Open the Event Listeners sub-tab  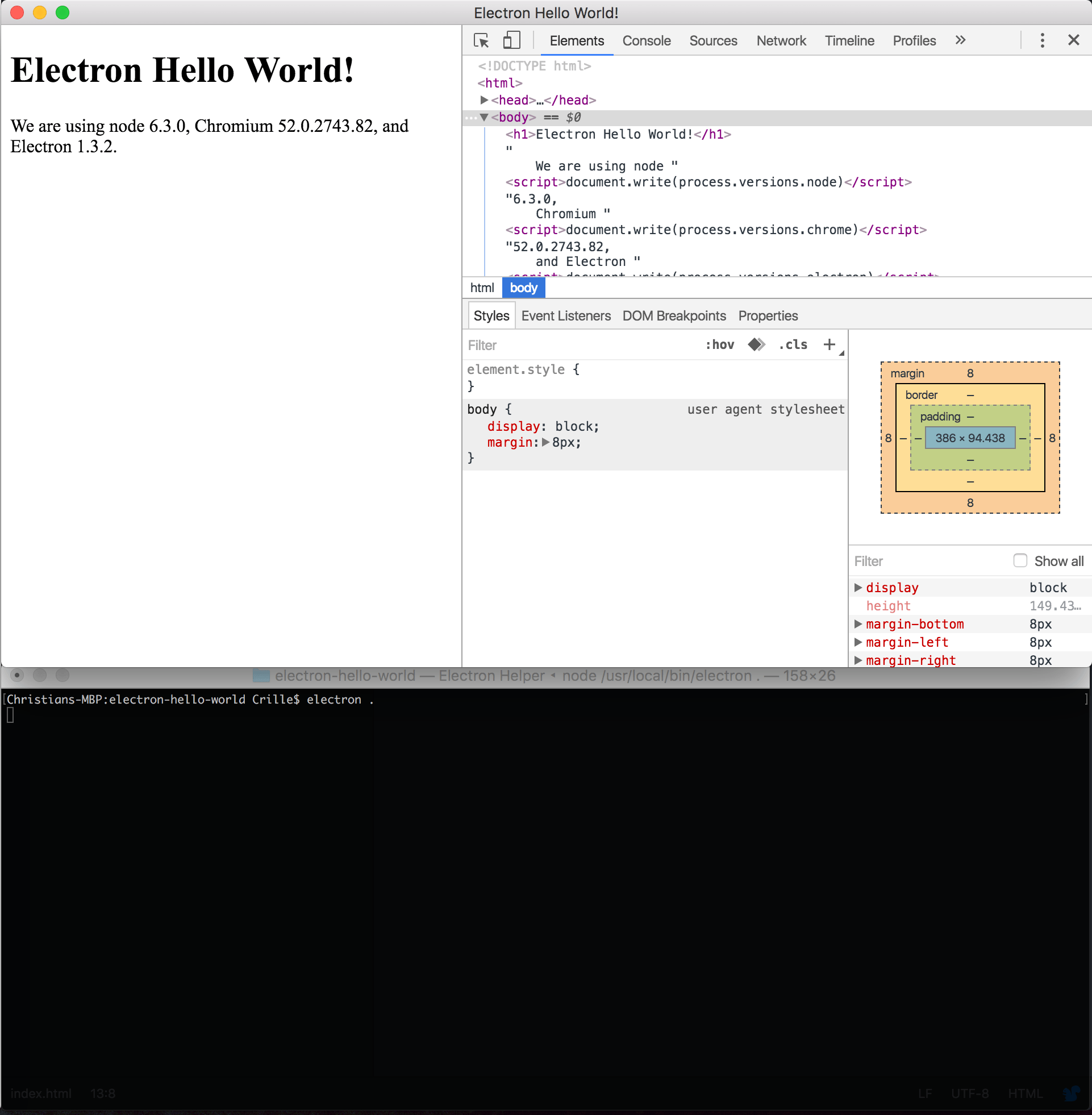[x=565, y=316]
